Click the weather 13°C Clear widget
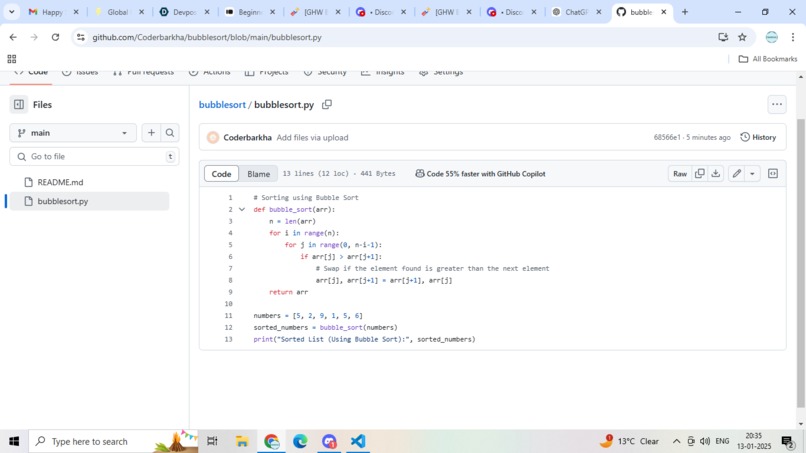806x453 pixels. pos(629,441)
